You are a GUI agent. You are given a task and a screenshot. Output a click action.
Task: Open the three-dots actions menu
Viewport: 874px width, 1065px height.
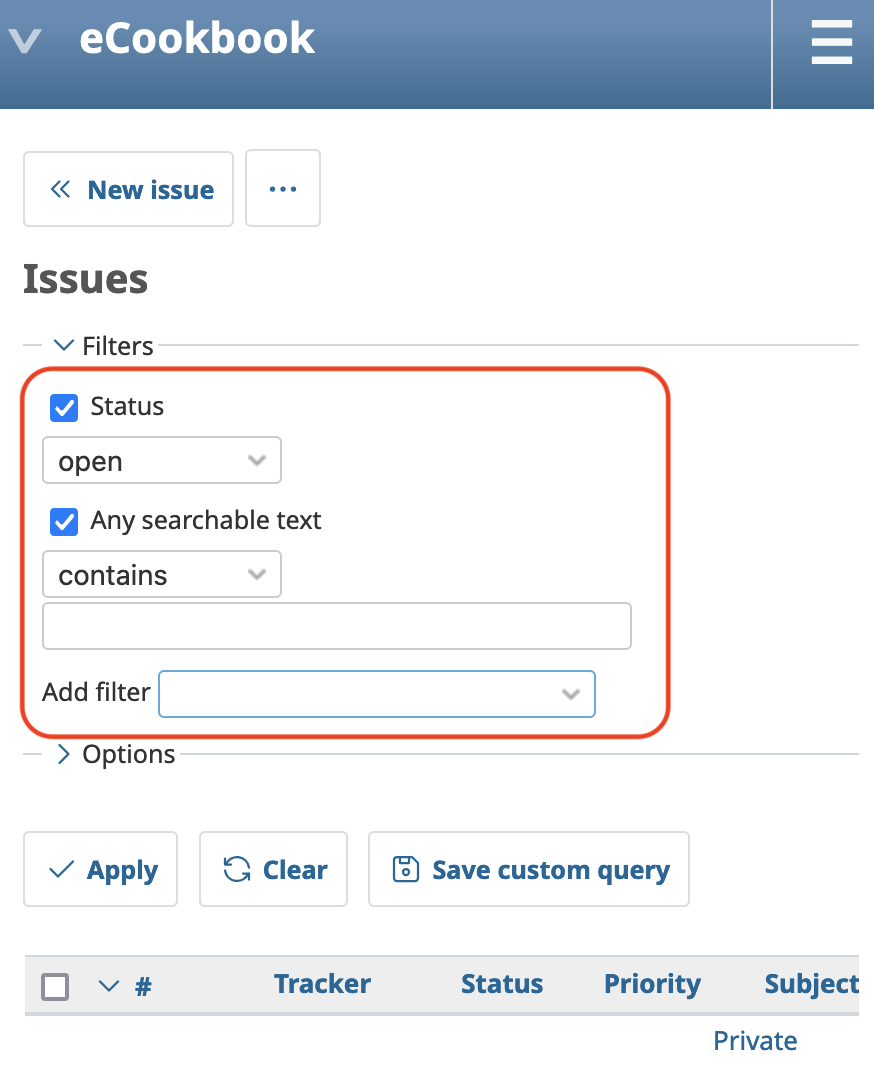coord(283,189)
